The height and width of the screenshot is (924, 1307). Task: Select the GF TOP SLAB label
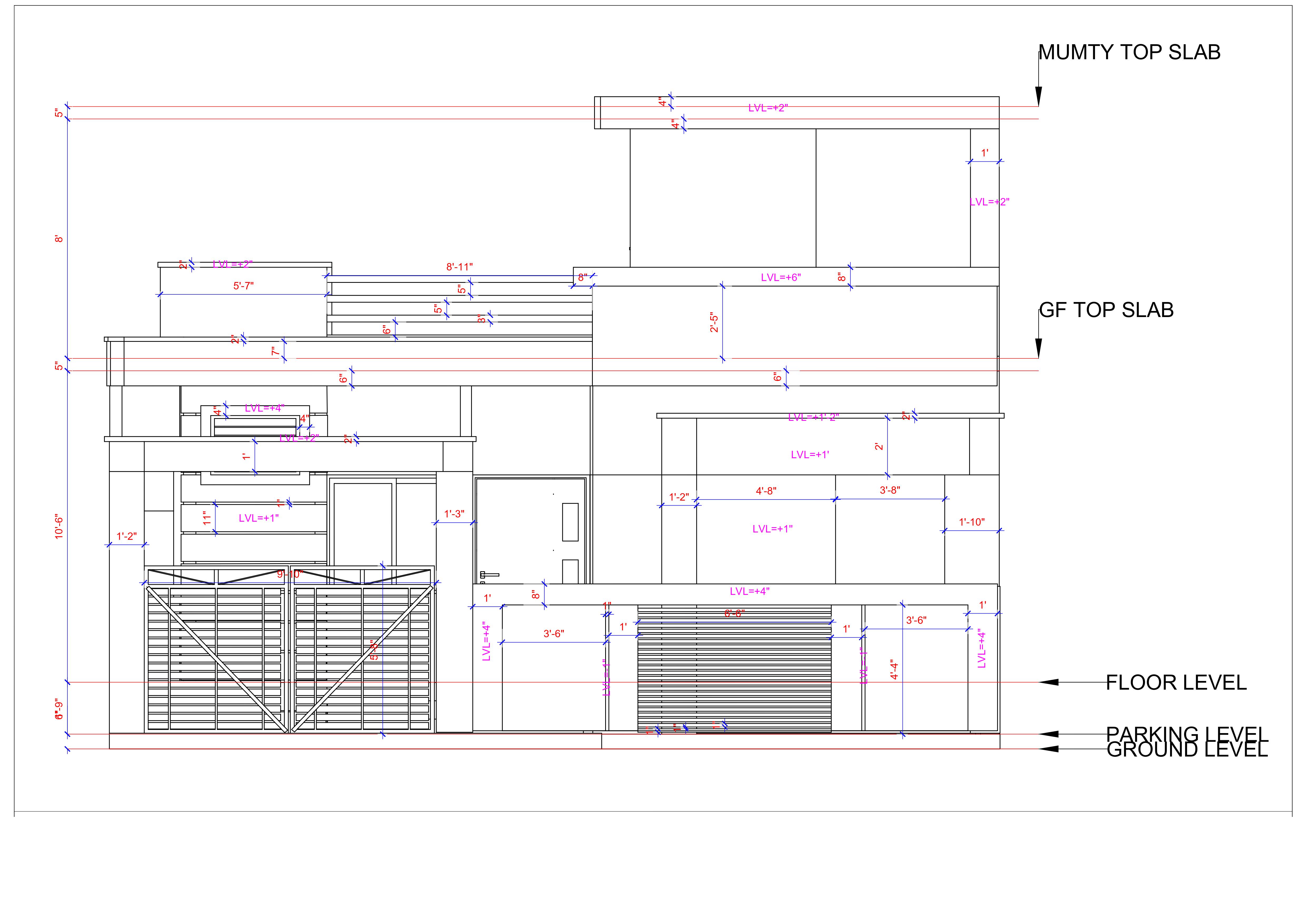pos(1106,310)
